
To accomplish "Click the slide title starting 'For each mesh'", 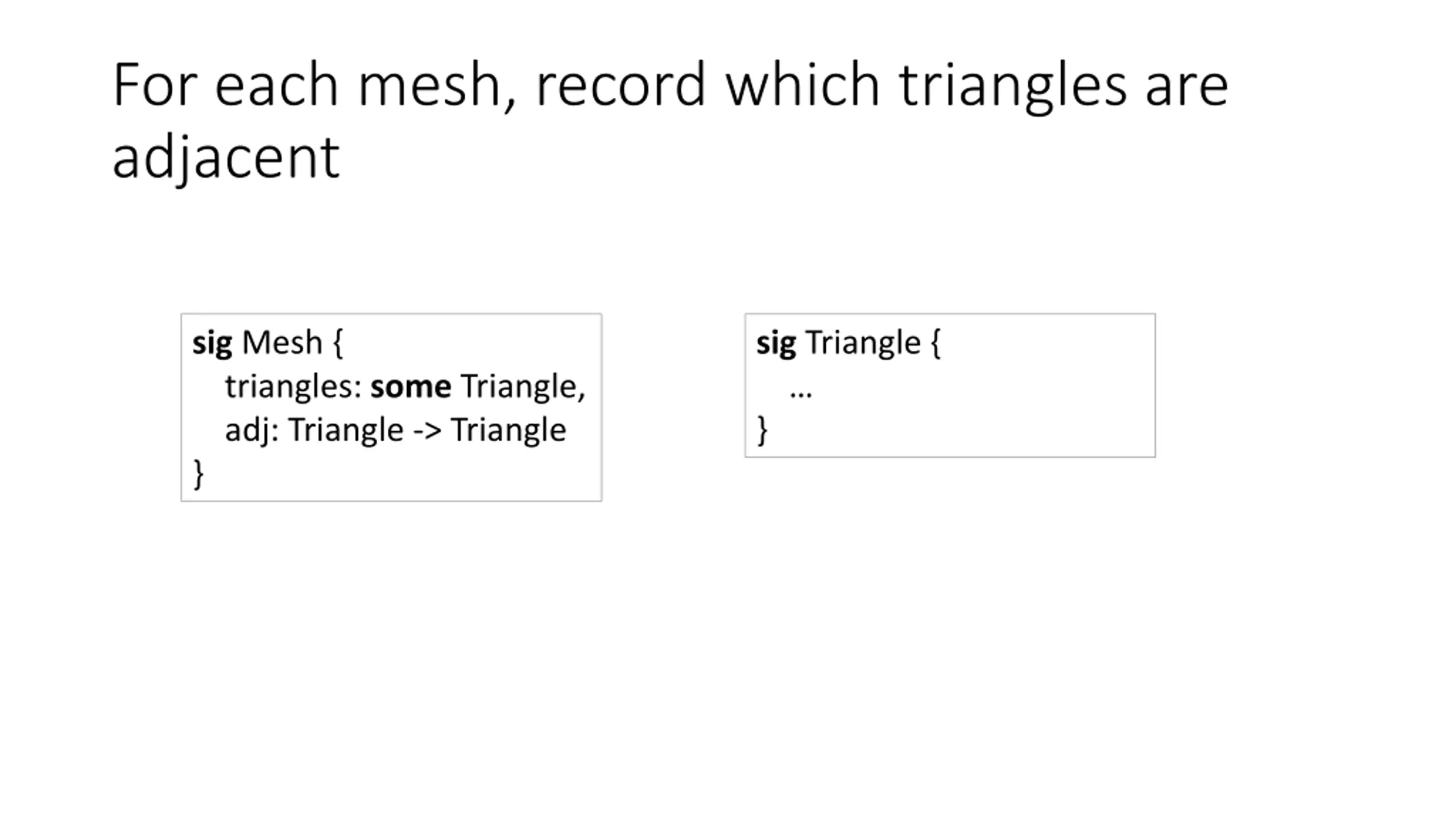I will pyautogui.click(x=671, y=121).
